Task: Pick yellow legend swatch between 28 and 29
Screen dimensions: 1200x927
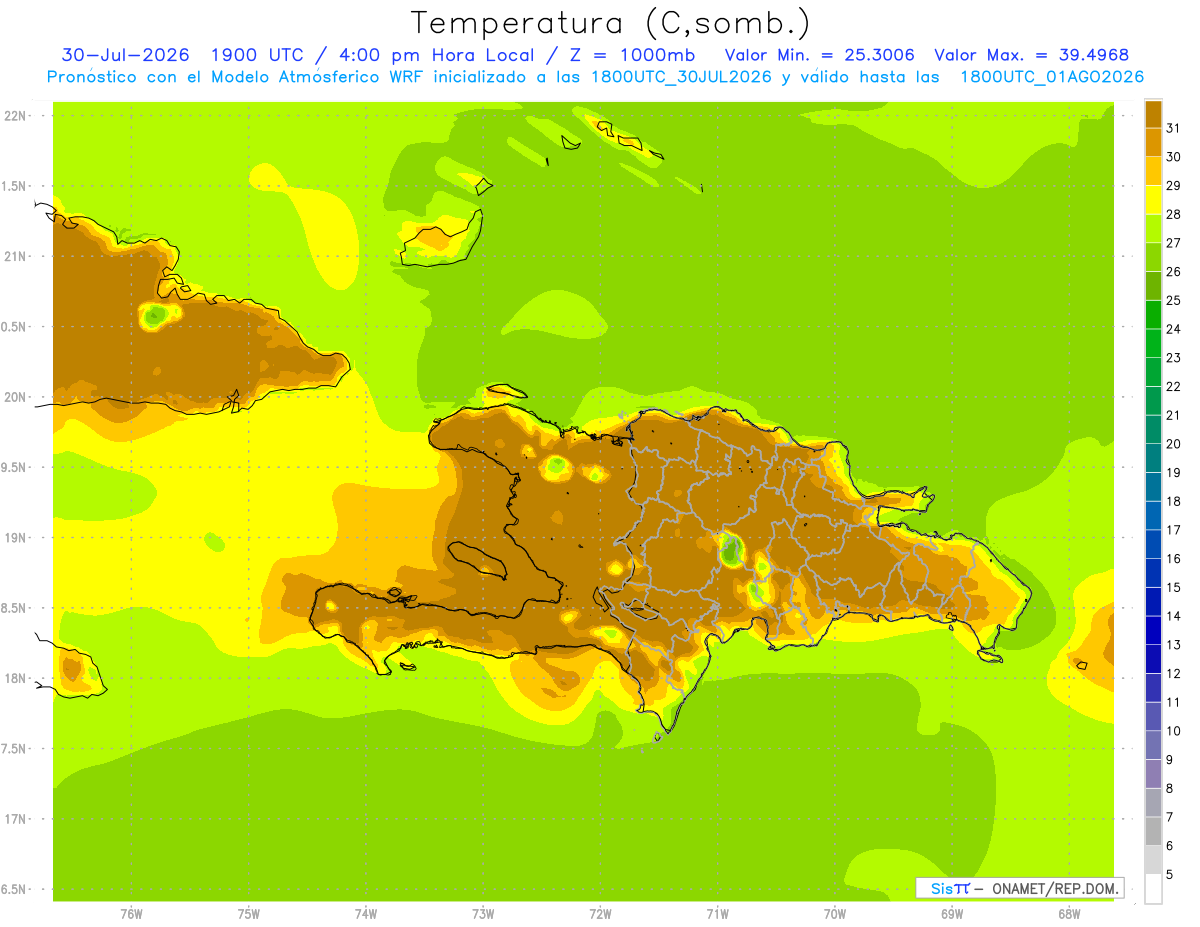Action: point(1153,200)
